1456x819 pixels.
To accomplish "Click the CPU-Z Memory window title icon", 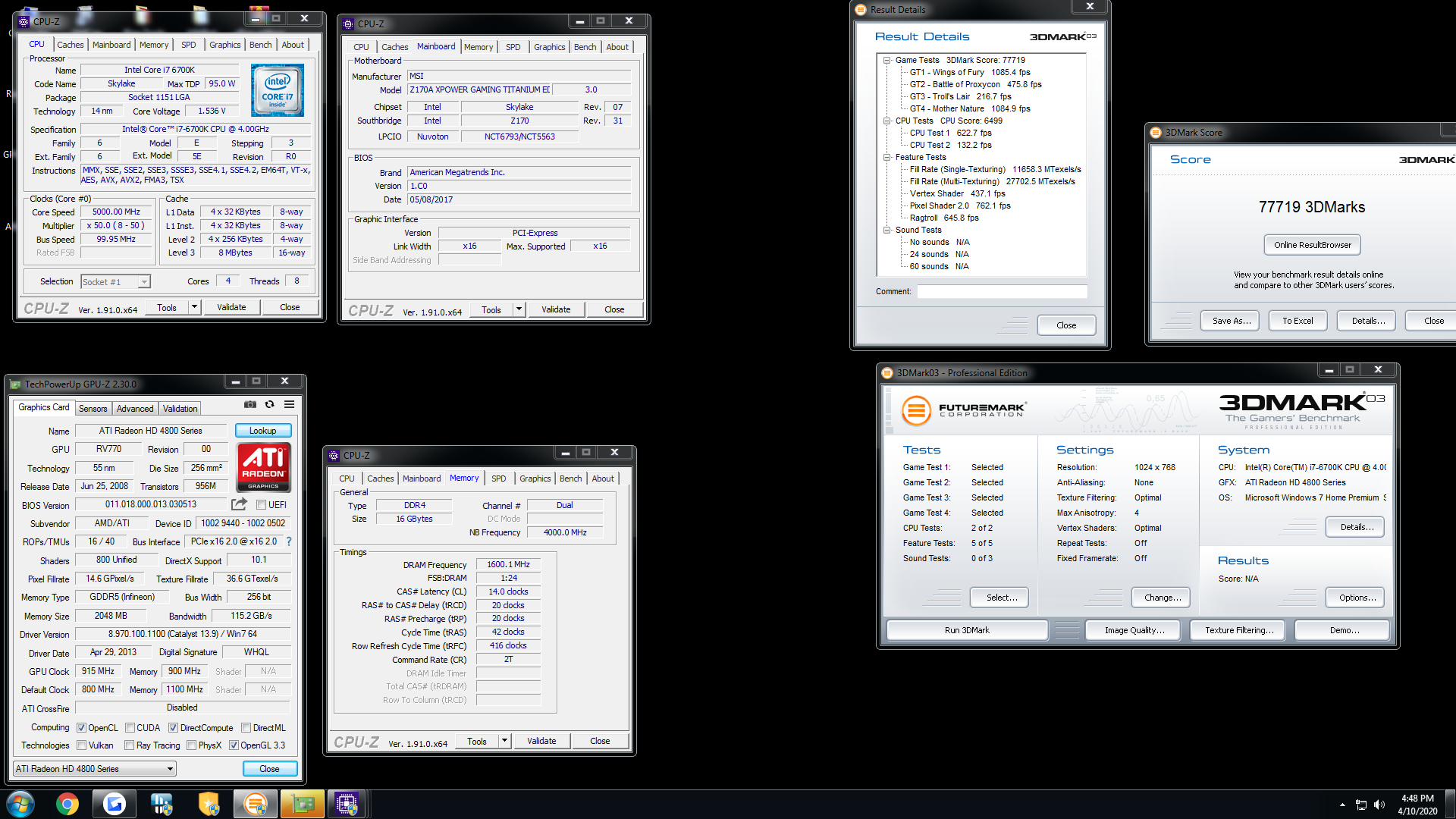I will tap(334, 455).
